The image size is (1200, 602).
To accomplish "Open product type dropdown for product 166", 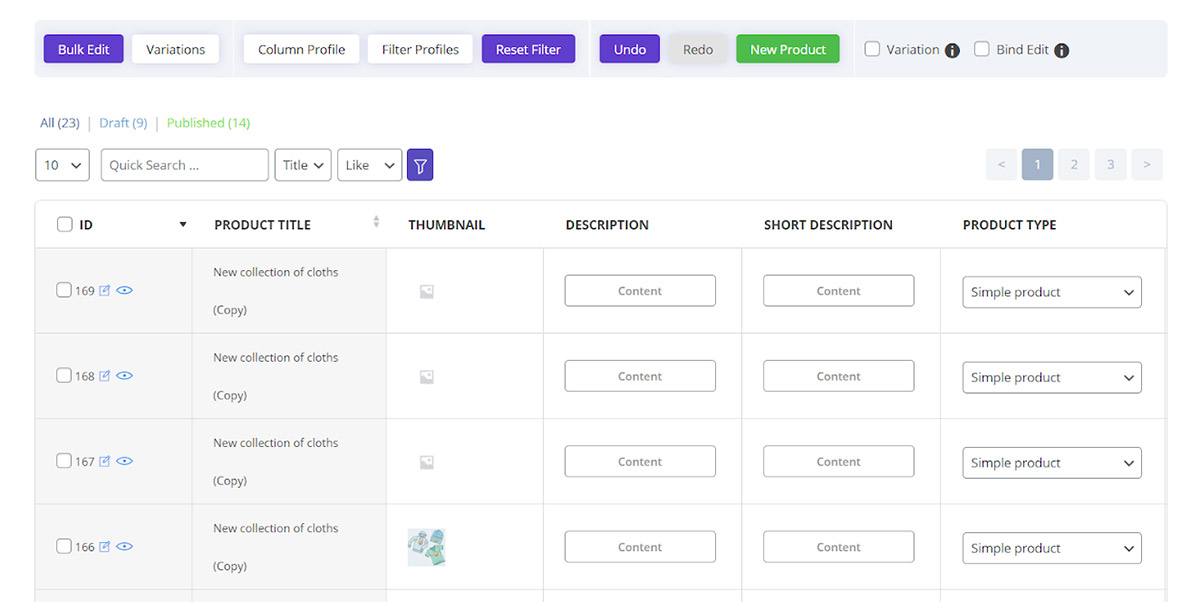I will pos(1052,548).
